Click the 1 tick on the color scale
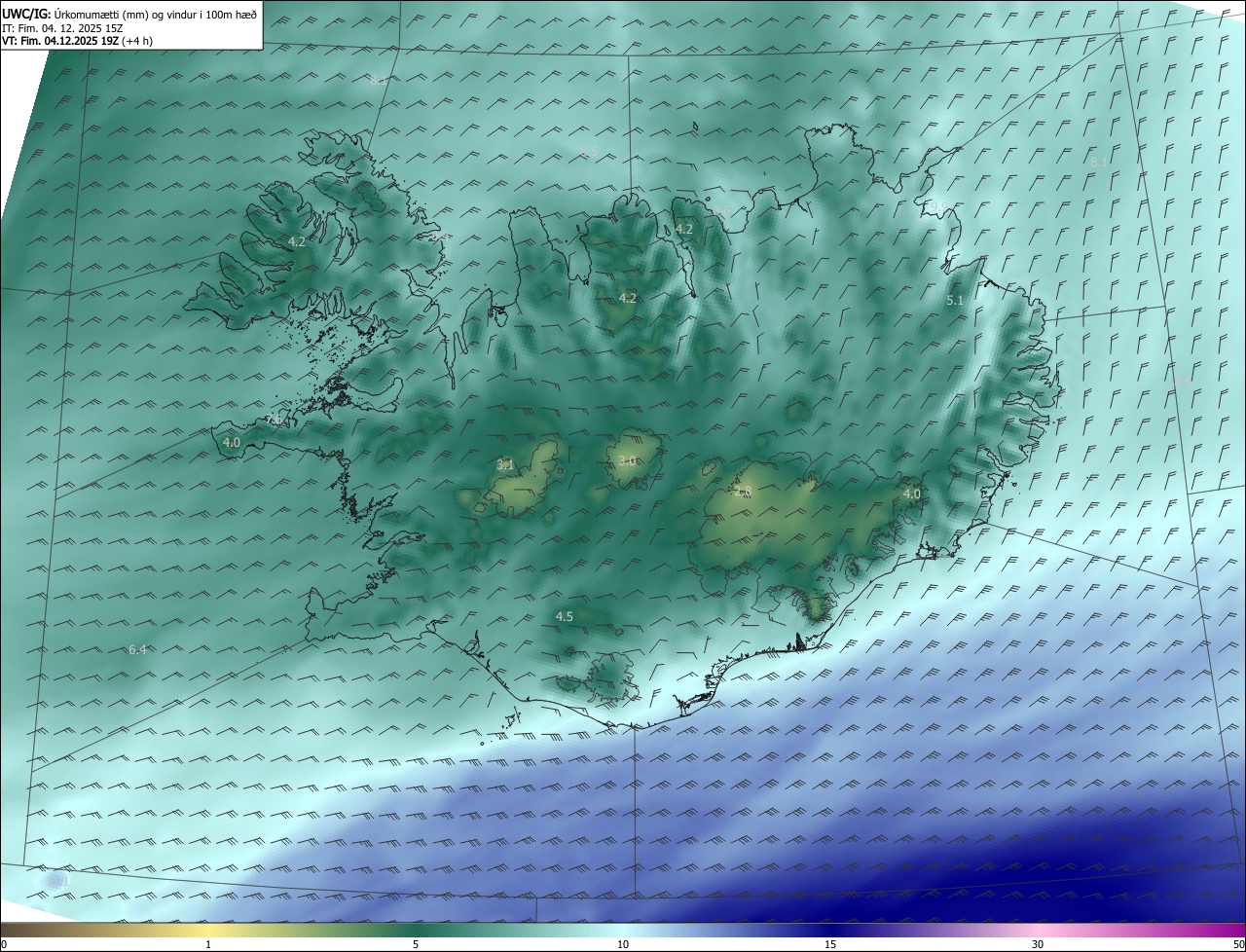Image resolution: width=1246 pixels, height=952 pixels. point(208,944)
